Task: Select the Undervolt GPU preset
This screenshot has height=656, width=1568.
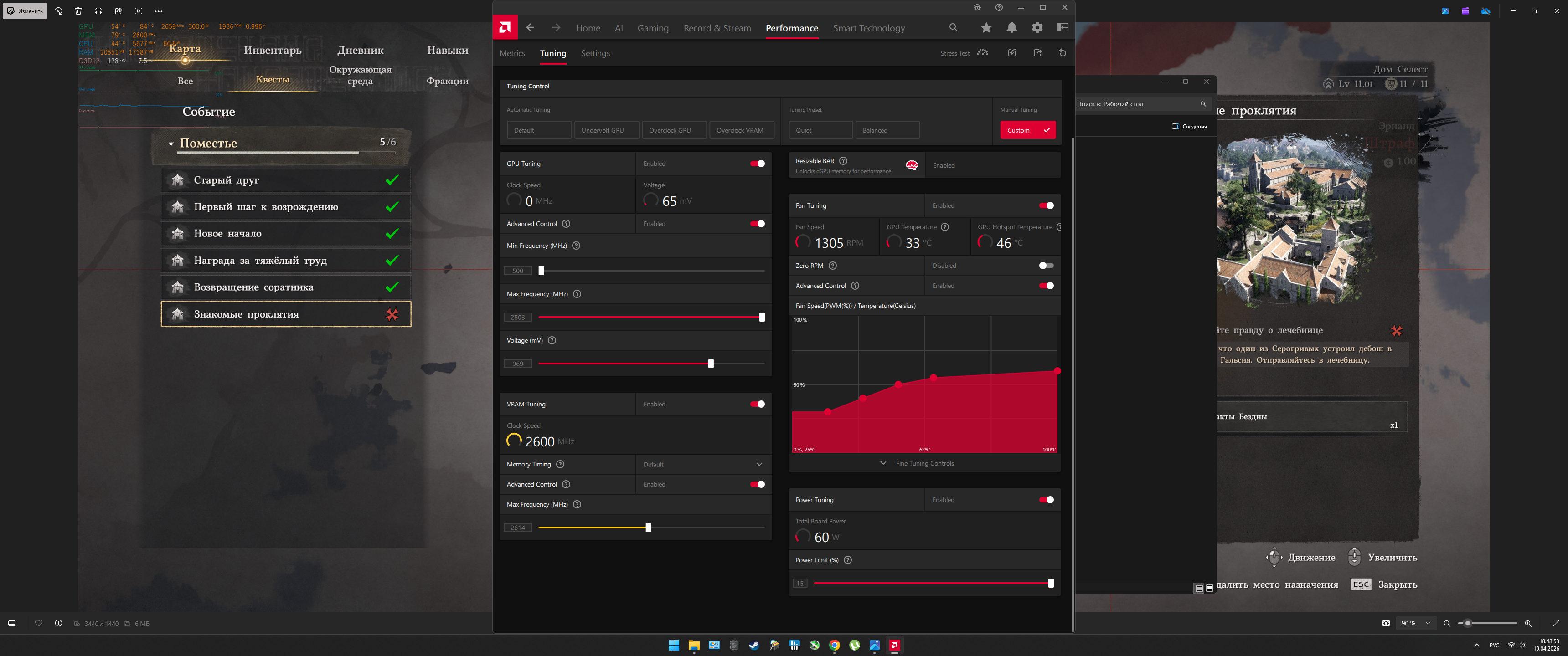Action: [x=606, y=130]
